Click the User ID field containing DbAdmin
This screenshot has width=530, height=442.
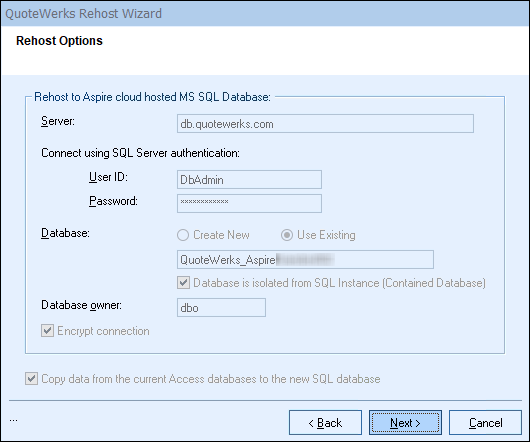coord(249,179)
